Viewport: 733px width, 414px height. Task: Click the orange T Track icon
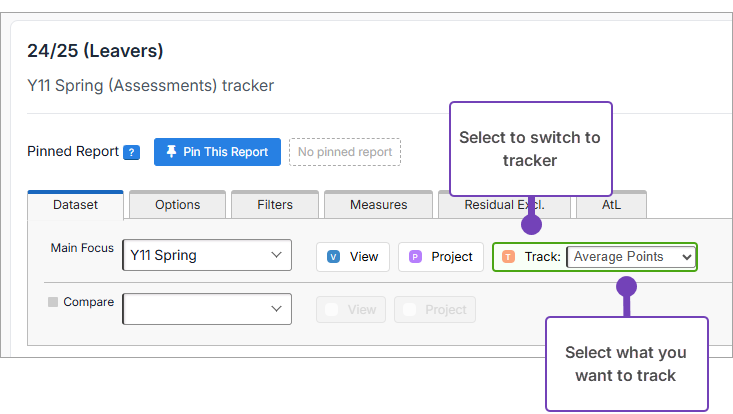point(509,257)
